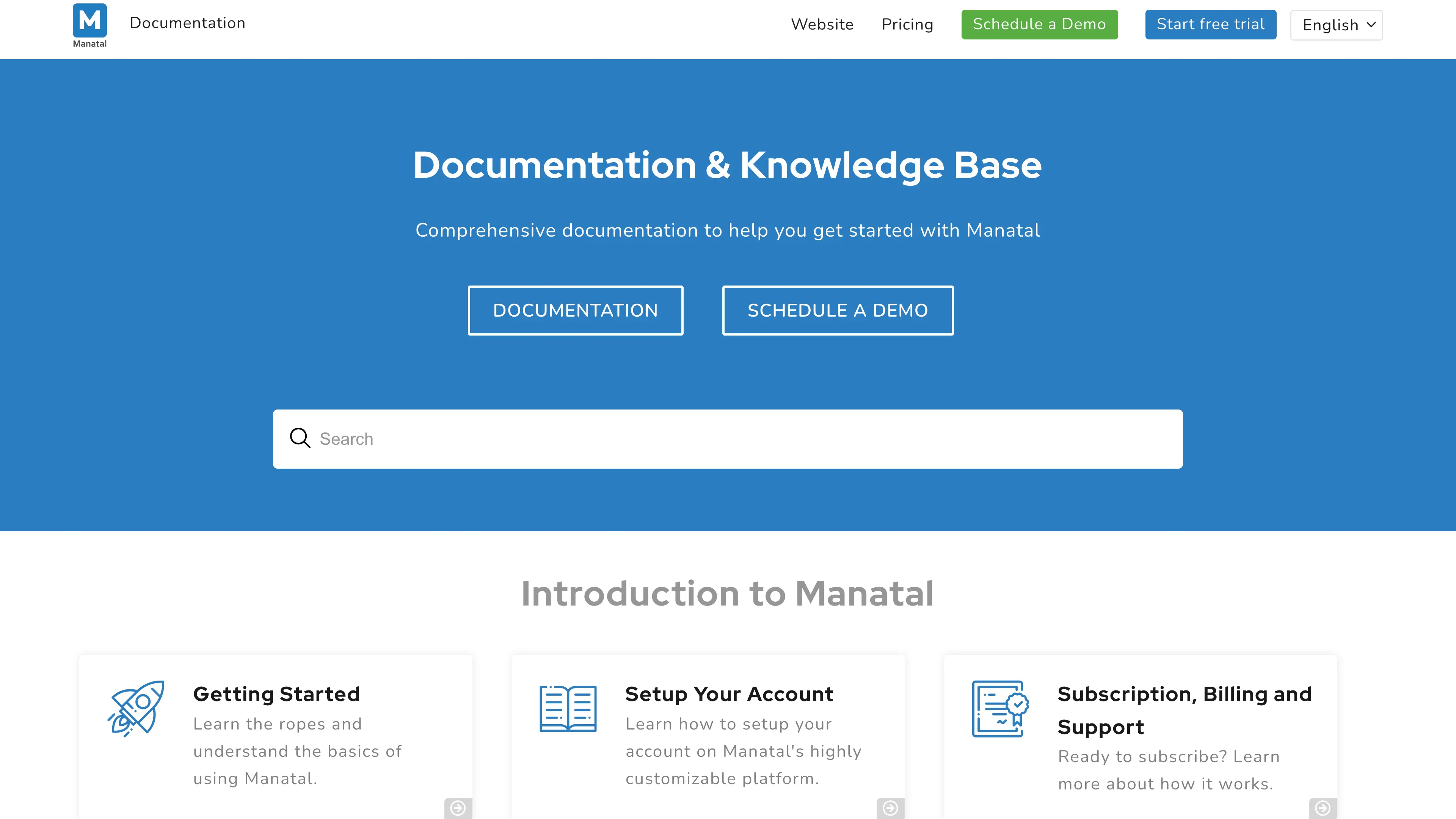The width and height of the screenshot is (1456, 819).
Task: Click the magnifying glass search icon
Action: point(300,438)
